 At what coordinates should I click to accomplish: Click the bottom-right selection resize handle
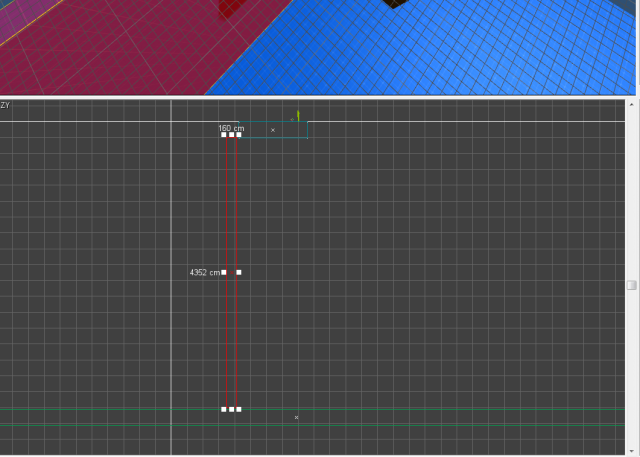tap(239, 409)
